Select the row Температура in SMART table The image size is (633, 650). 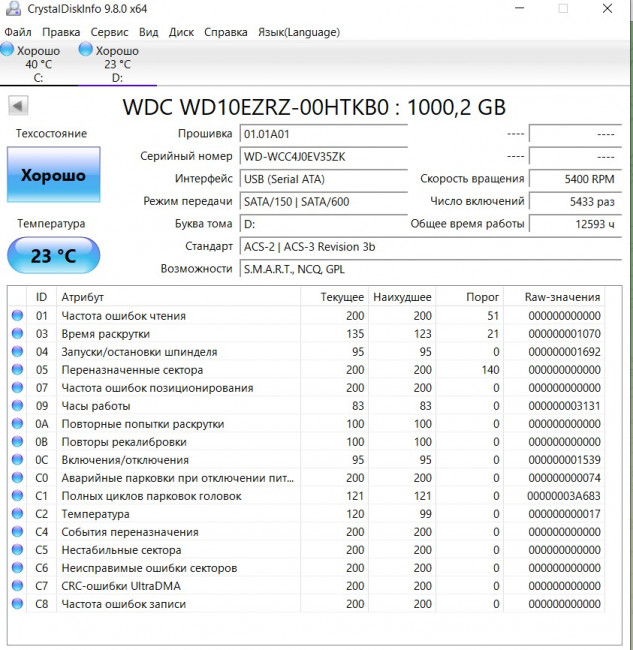tap(307, 514)
